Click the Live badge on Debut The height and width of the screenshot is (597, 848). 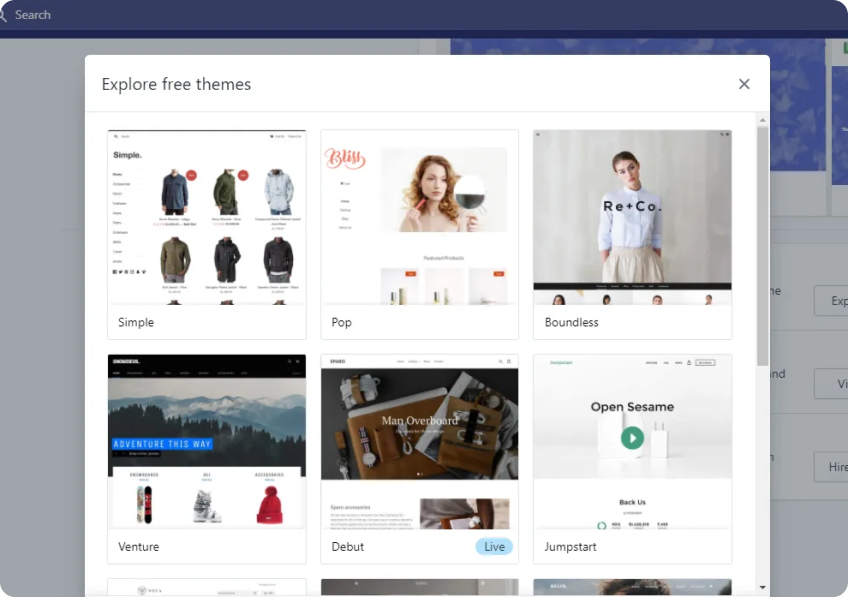click(494, 547)
